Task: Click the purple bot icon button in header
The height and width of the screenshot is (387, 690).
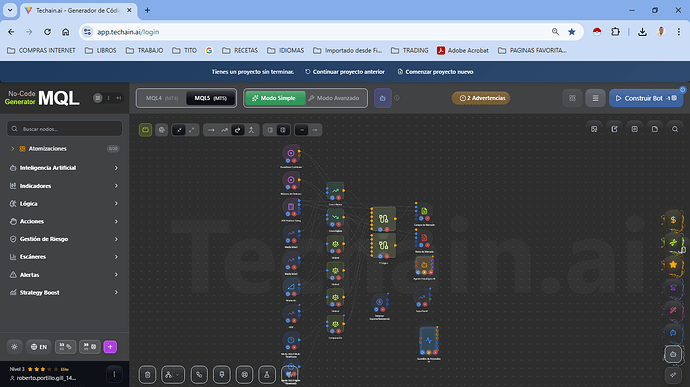Action: coord(382,98)
